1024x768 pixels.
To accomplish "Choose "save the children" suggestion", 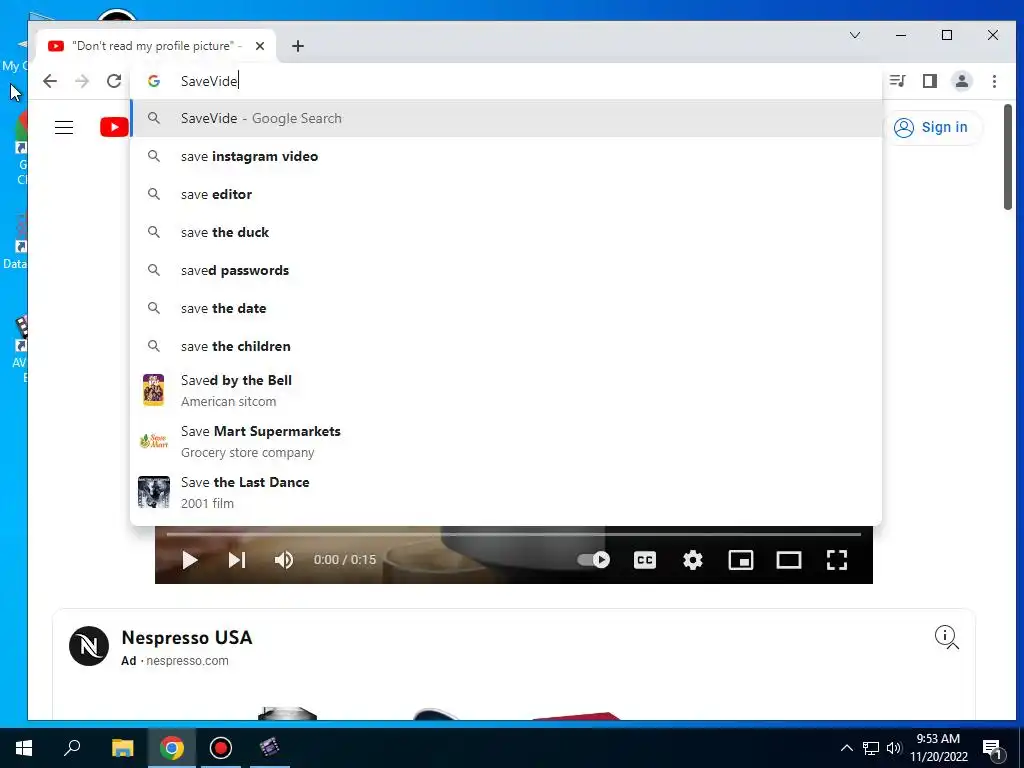I will click(506, 345).
